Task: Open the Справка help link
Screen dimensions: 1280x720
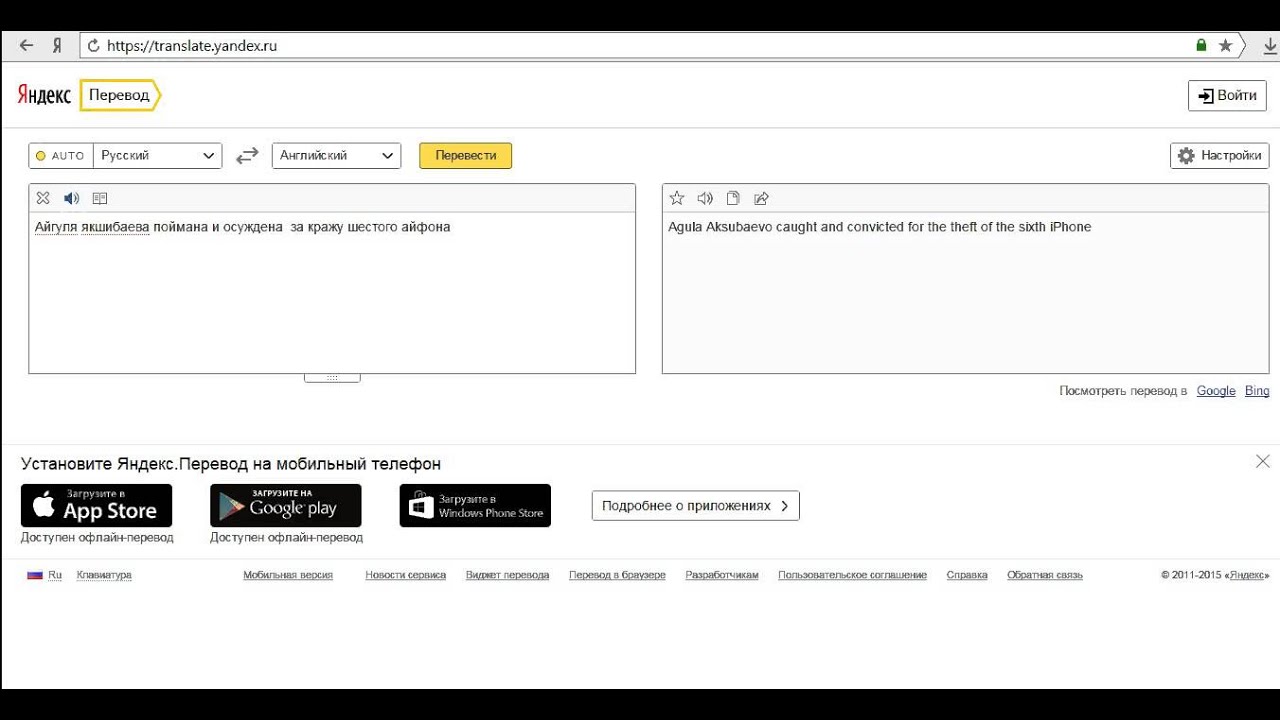Action: (967, 575)
